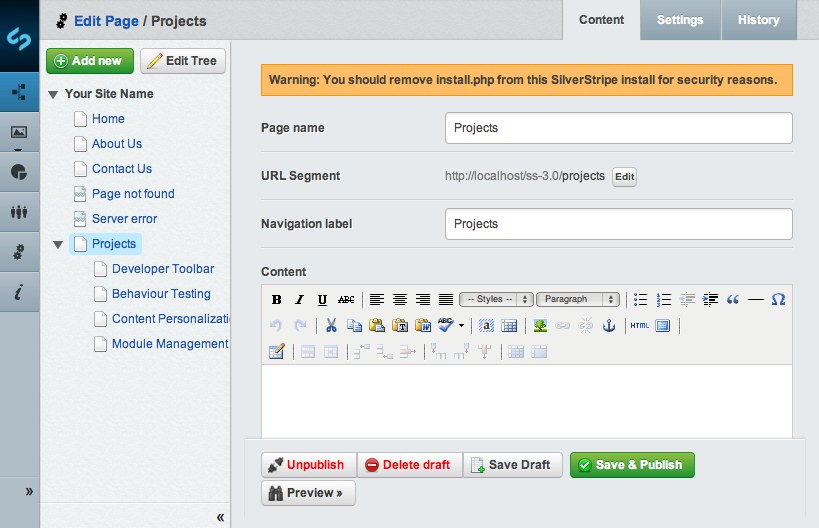Open the HTML source editor icon
This screenshot has width=819, height=528.
point(639,325)
